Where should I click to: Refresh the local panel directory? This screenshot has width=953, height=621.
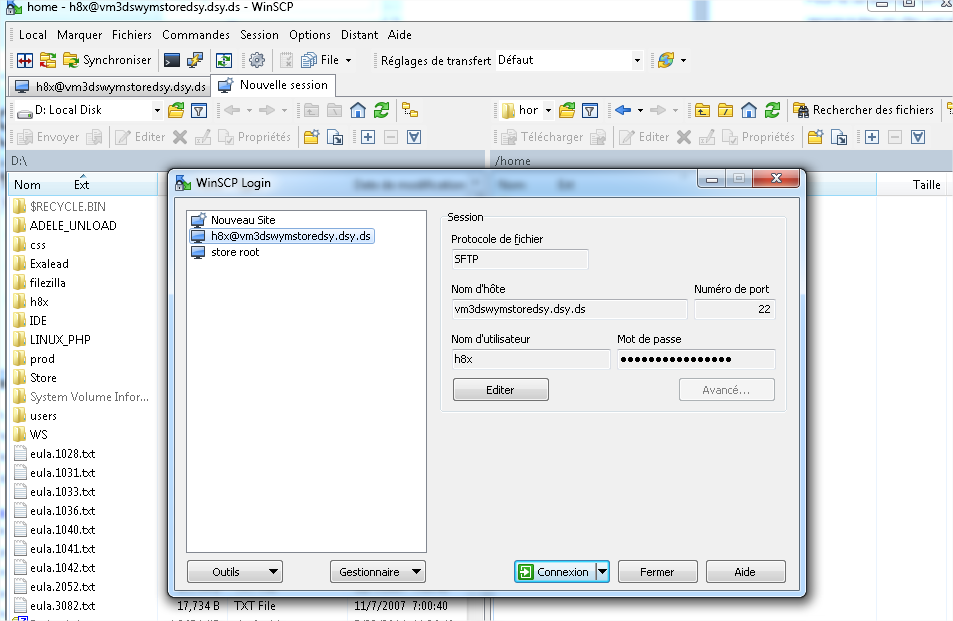(381, 111)
